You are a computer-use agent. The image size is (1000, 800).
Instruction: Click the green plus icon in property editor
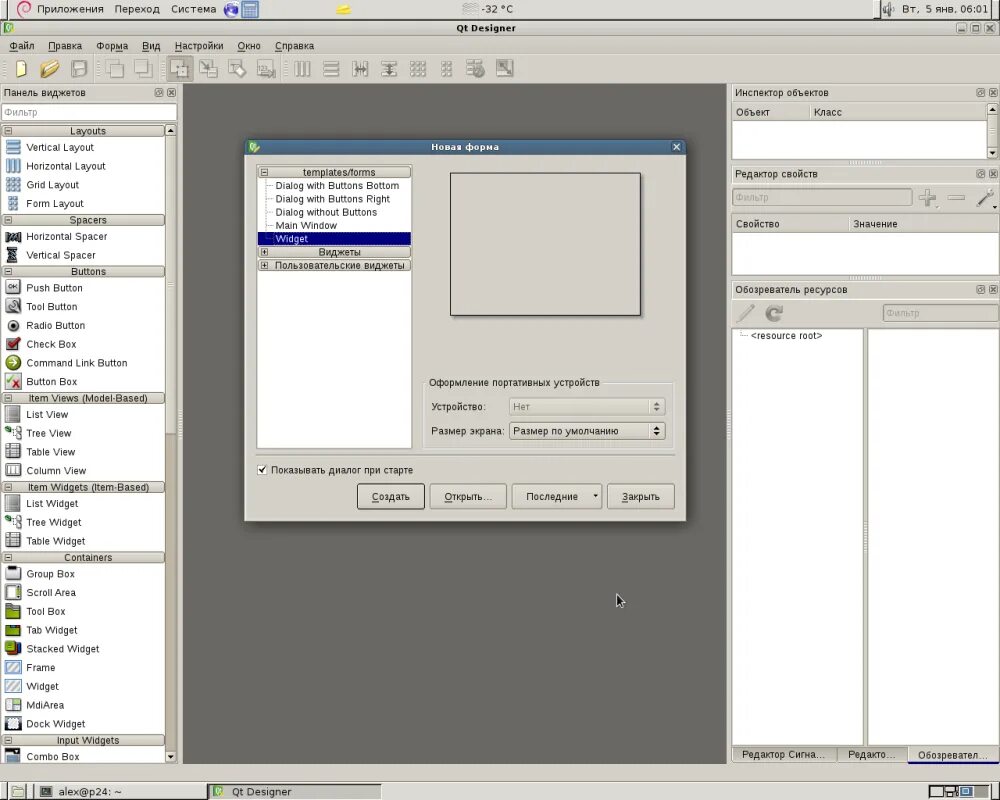(x=927, y=198)
